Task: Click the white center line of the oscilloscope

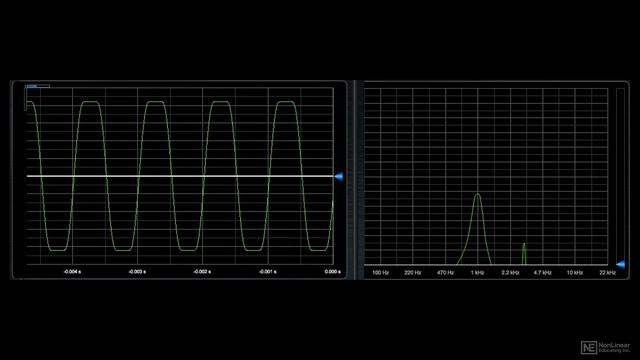Action: [180, 176]
